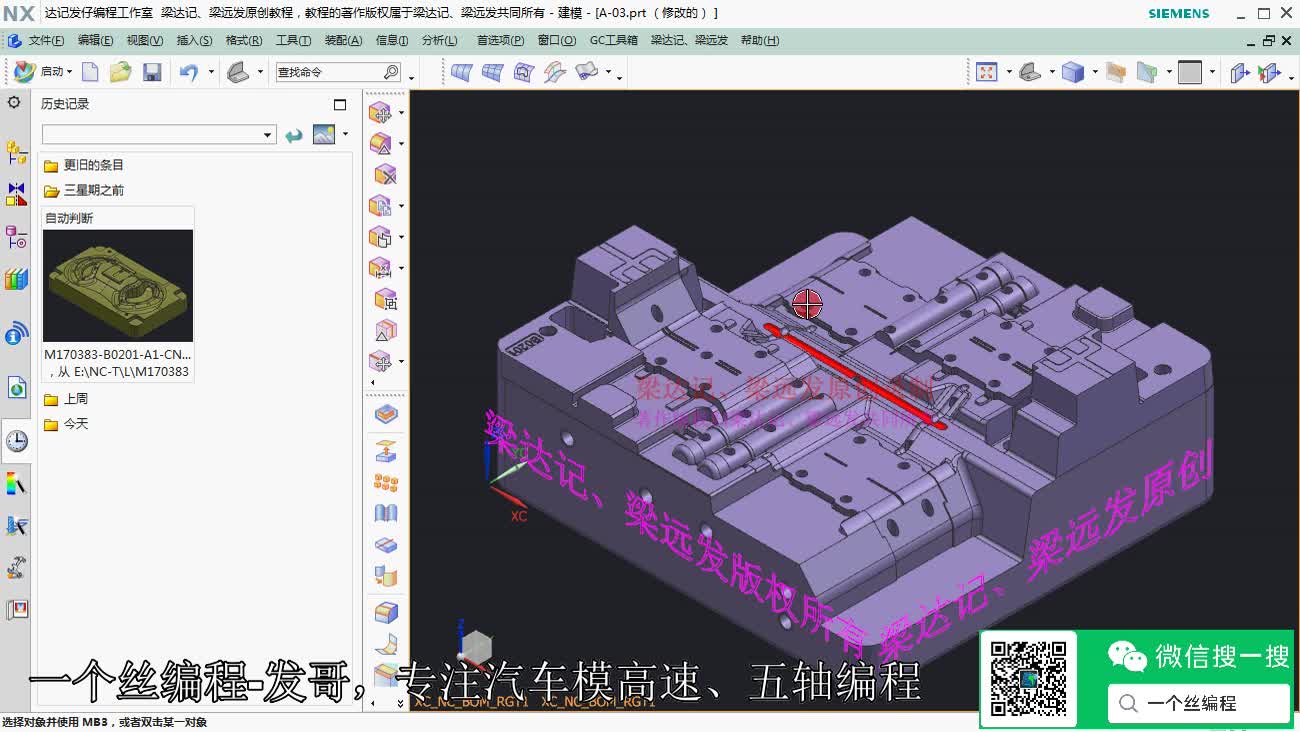Click the view orientation icon in the top right toolbar
This screenshot has height=732, width=1300.
[1030, 72]
